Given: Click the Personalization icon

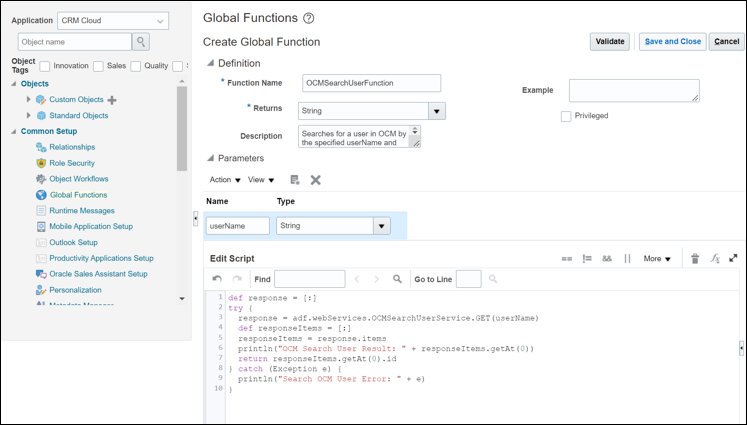Looking at the screenshot, I should tap(41, 290).
